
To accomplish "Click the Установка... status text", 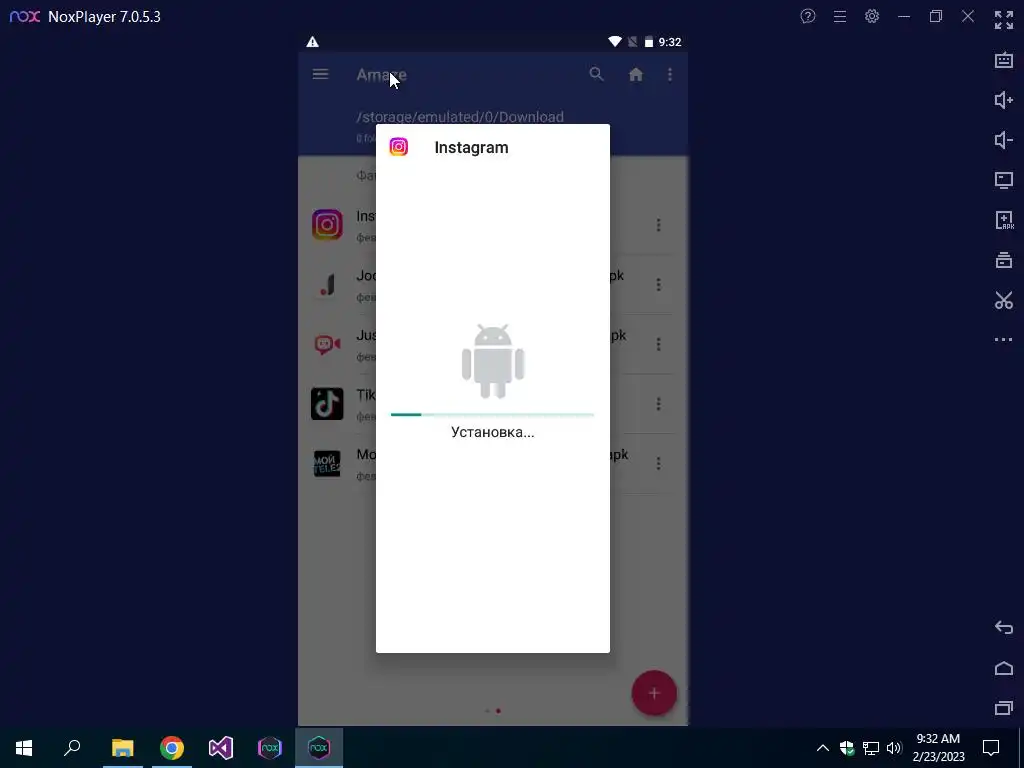I will (x=492, y=432).
